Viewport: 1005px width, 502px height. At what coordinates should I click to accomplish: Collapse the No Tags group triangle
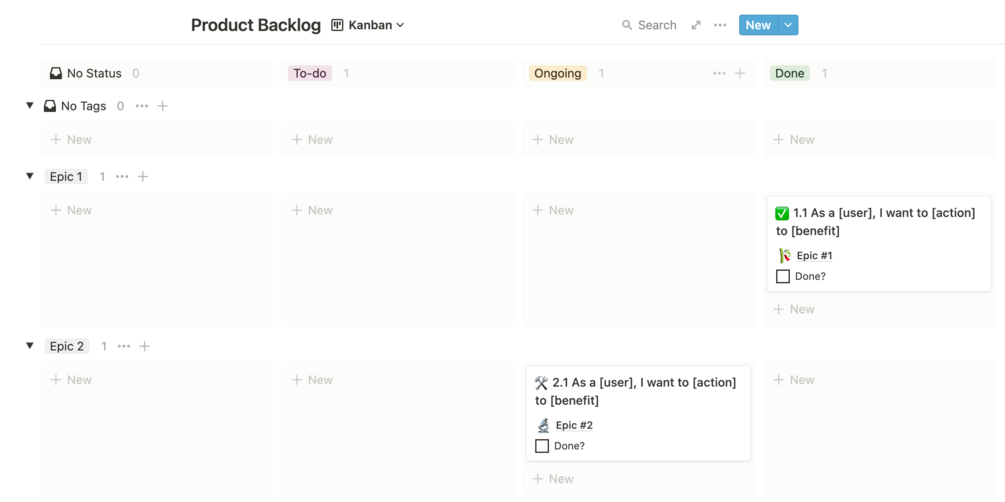pos(30,105)
